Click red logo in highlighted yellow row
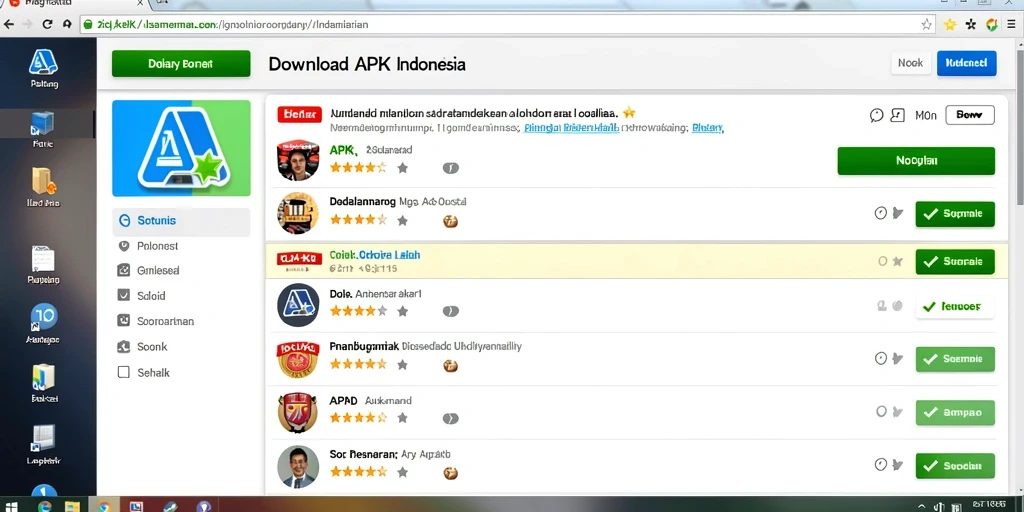This screenshot has width=1024, height=512. (300, 261)
